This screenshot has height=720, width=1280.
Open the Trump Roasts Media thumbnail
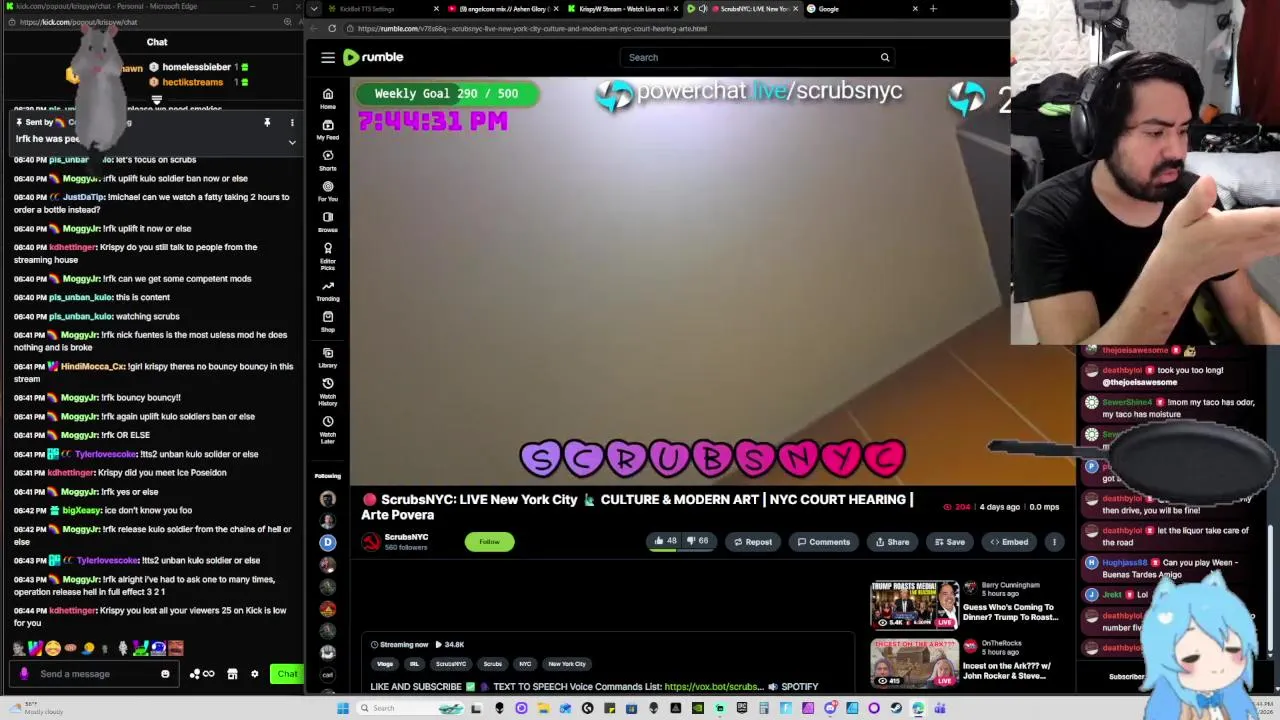914,604
